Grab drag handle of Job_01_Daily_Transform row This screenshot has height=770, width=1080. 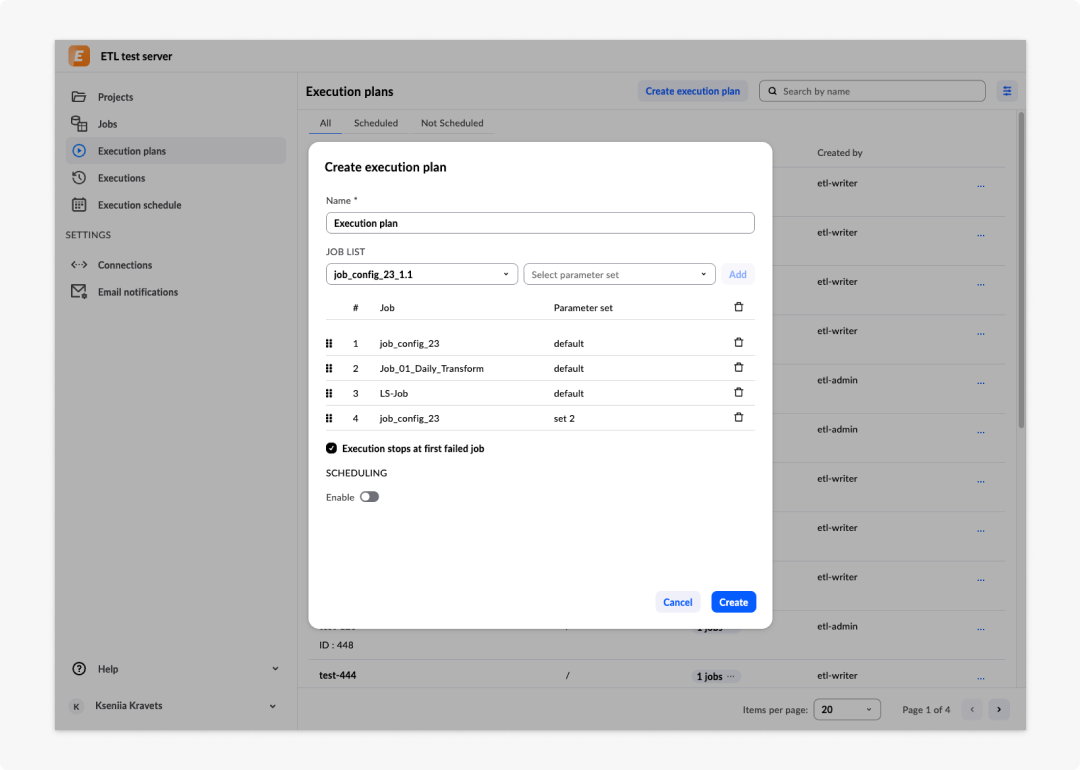(329, 368)
